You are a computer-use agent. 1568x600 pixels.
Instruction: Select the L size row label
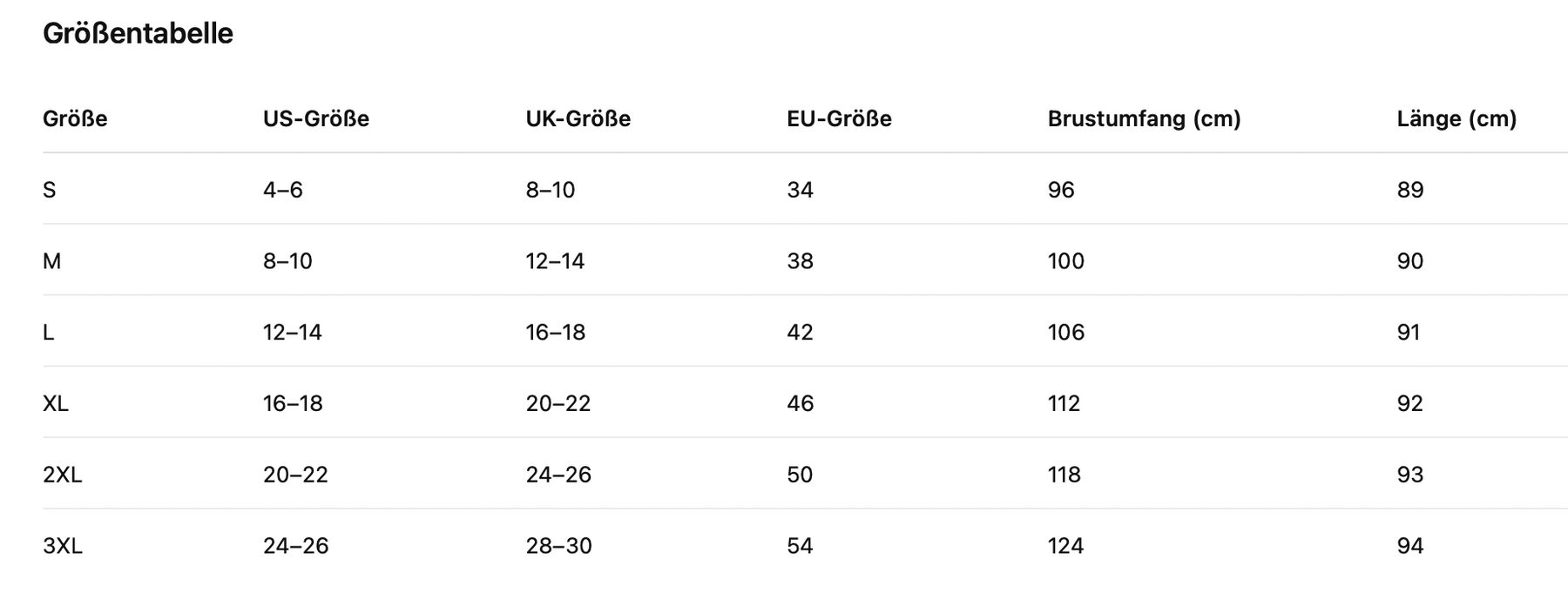tap(49, 333)
